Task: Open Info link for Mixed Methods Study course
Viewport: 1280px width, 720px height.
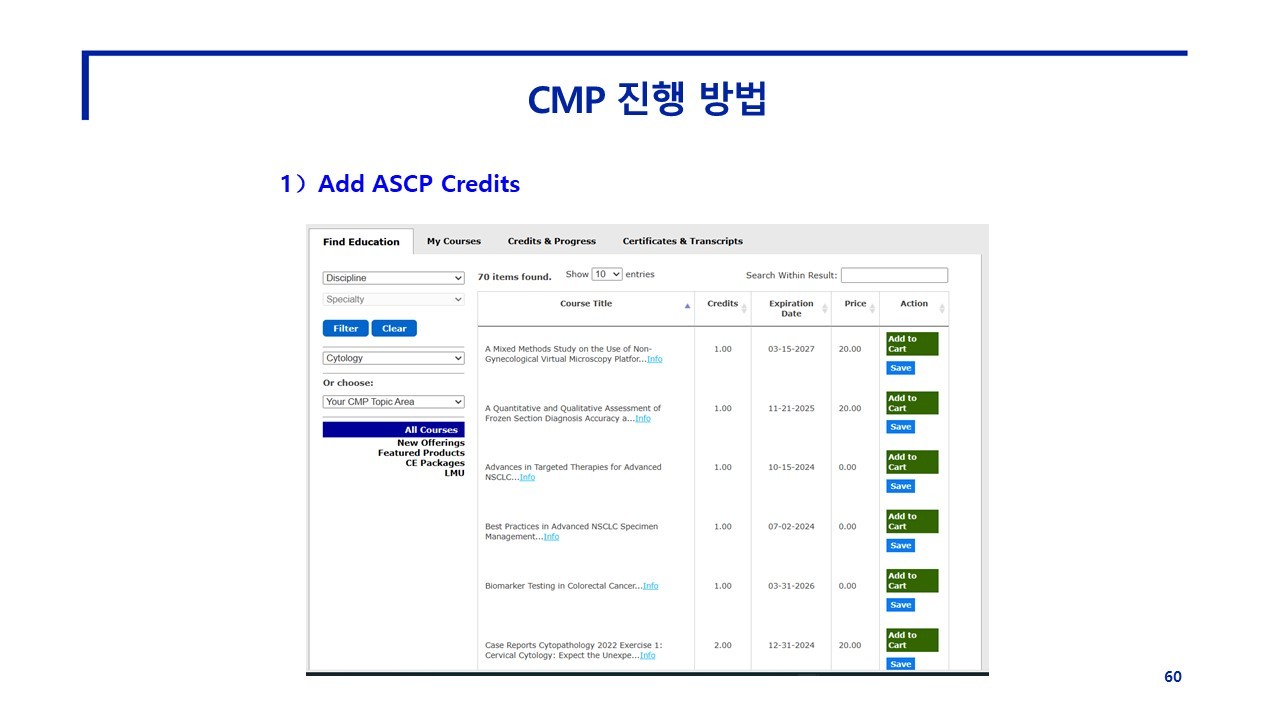Action: tap(654, 359)
